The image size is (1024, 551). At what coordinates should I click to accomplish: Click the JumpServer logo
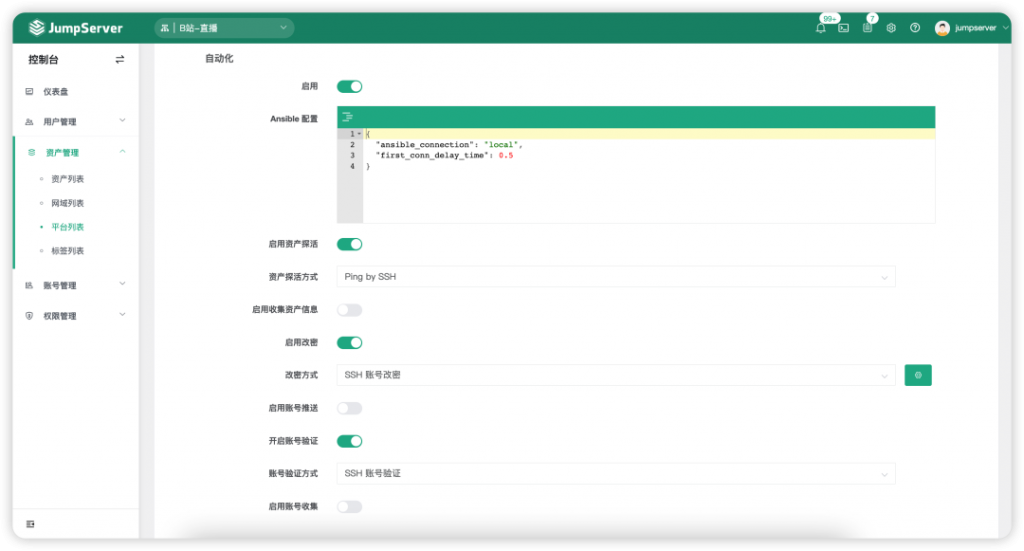coord(76,27)
